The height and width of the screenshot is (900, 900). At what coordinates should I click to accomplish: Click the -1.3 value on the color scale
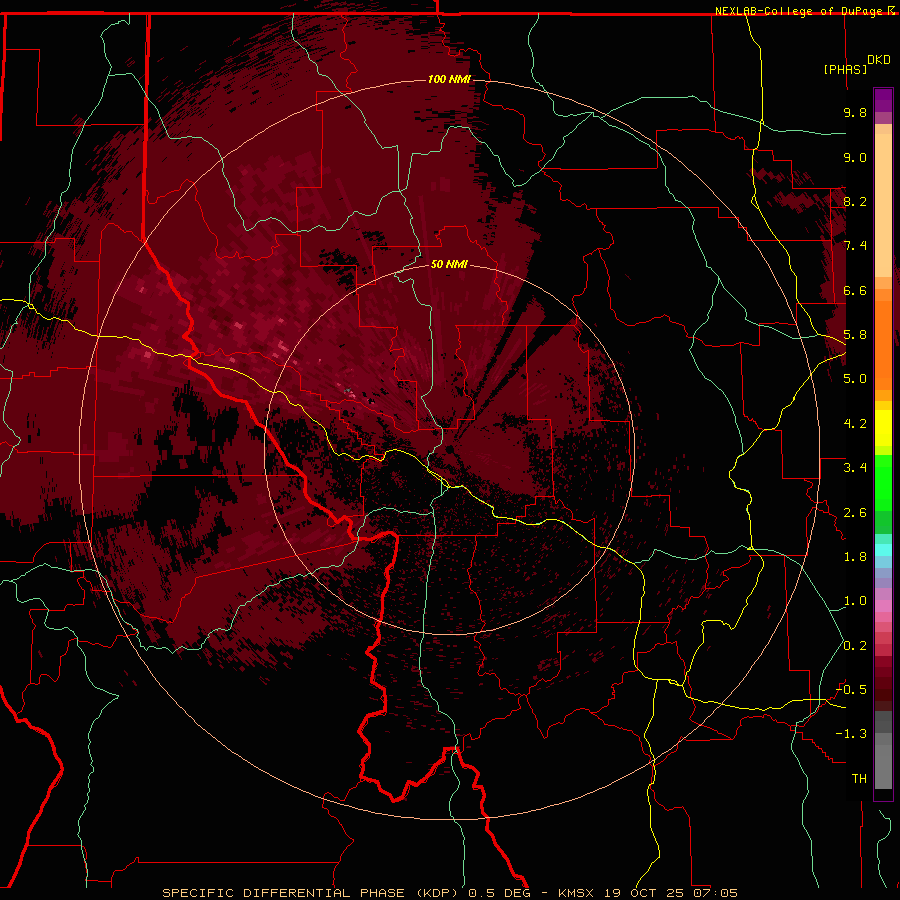[x=851, y=734]
